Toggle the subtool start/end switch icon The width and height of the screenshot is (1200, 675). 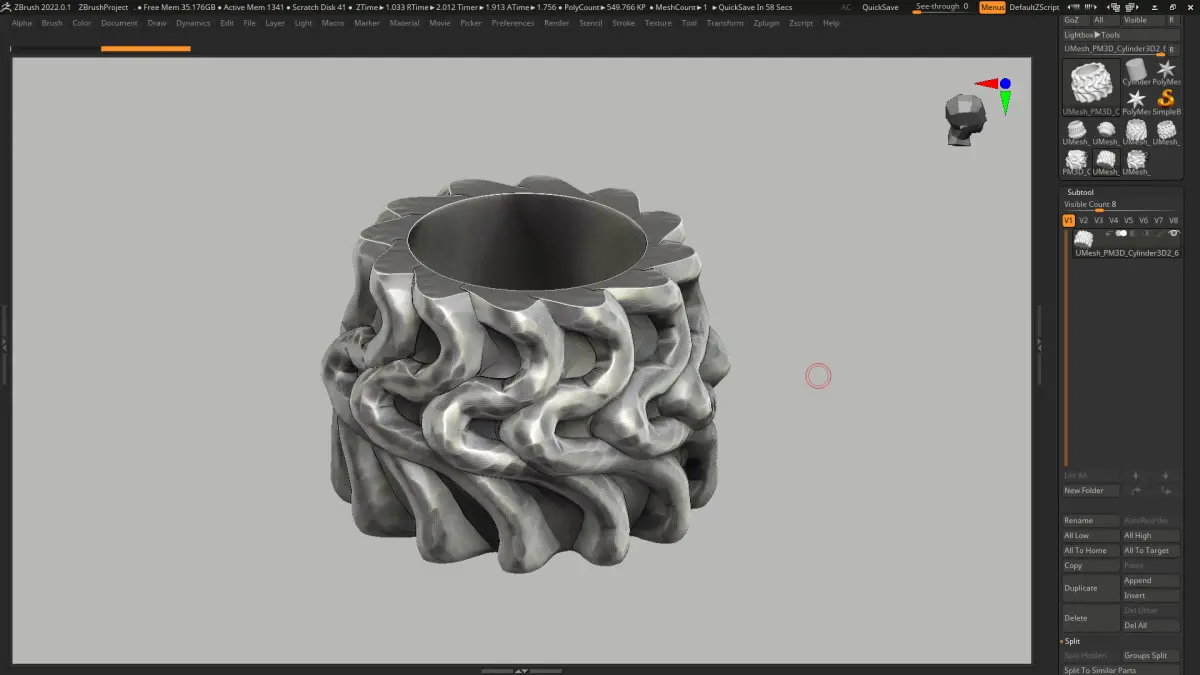coord(1121,233)
